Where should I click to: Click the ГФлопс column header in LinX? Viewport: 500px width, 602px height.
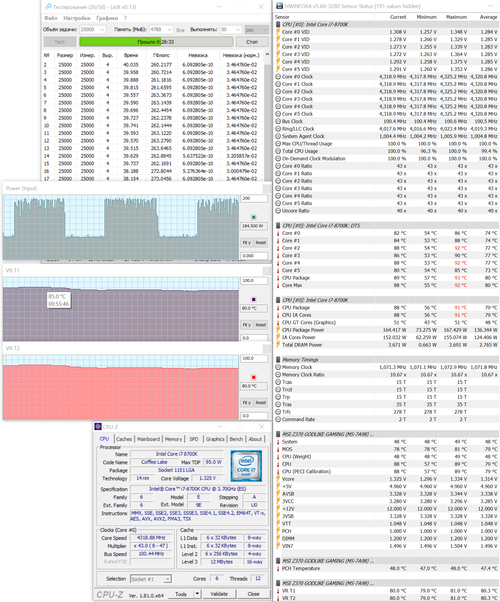click(161, 55)
